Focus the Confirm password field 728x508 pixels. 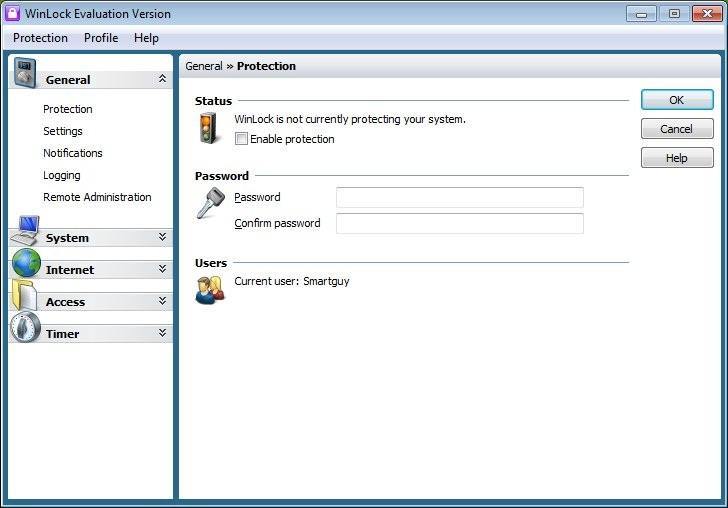(460, 224)
